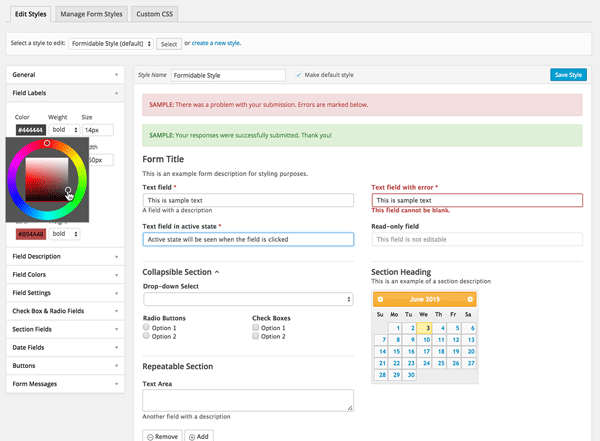The width and height of the screenshot is (600, 441).
Task: Check the Check Boxes Option 2 box
Action: [256, 336]
